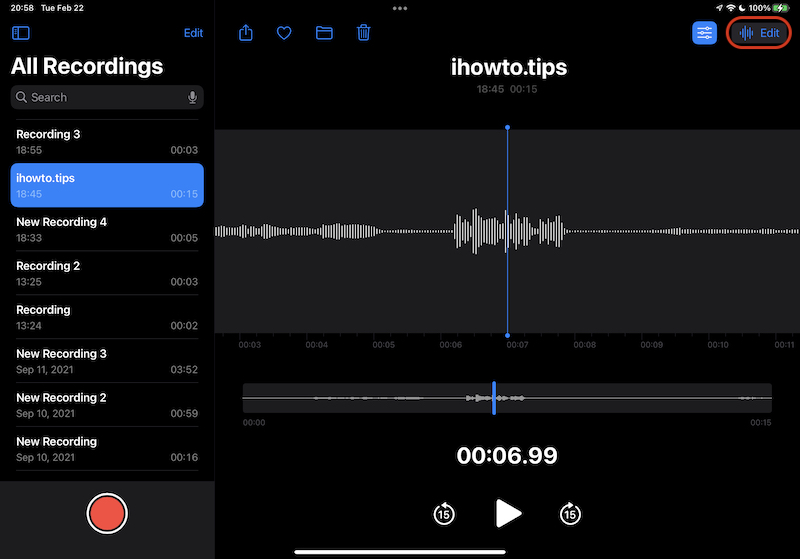Tap the waveform Edit button

pos(759,33)
